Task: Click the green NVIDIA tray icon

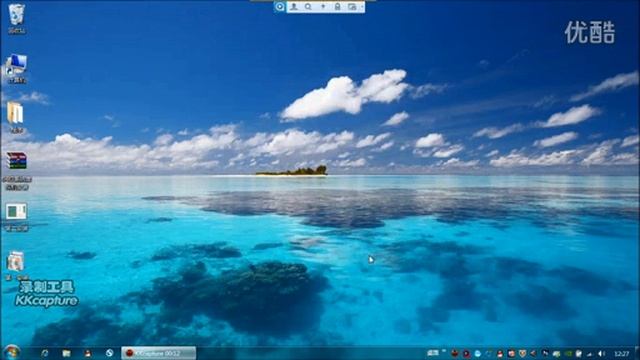Action: (569, 353)
